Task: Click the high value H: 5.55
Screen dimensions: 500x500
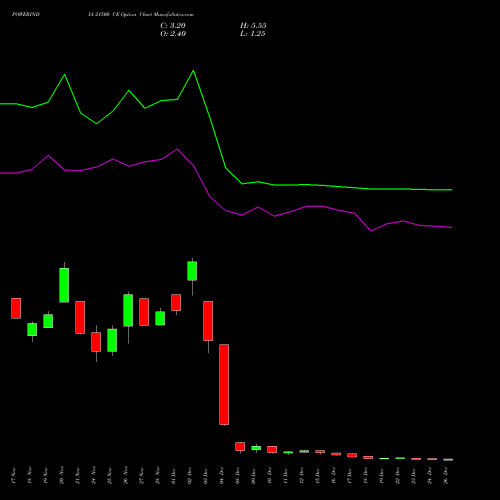Action: tap(253, 26)
